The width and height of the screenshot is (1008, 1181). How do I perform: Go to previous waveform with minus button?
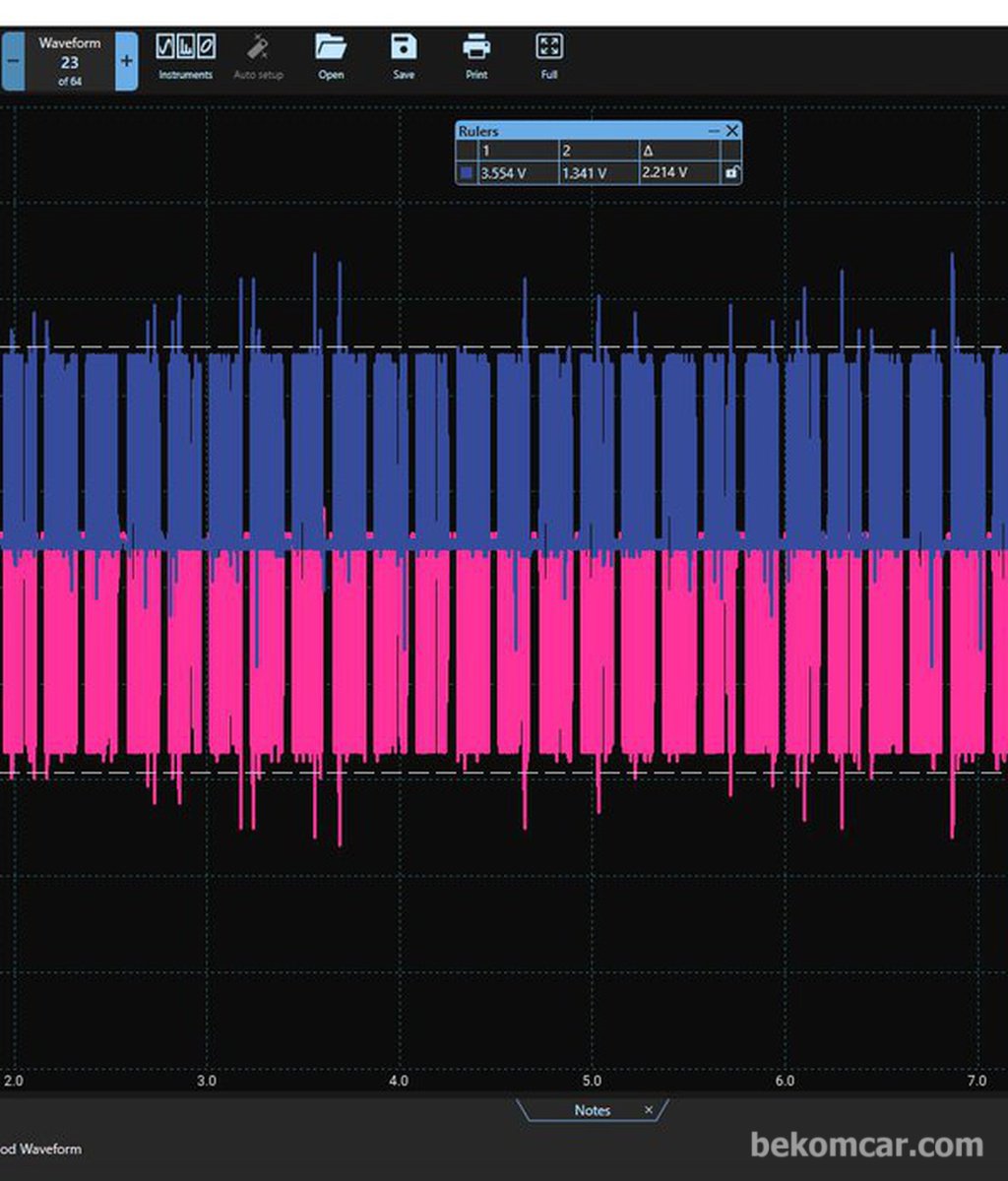tap(13, 61)
